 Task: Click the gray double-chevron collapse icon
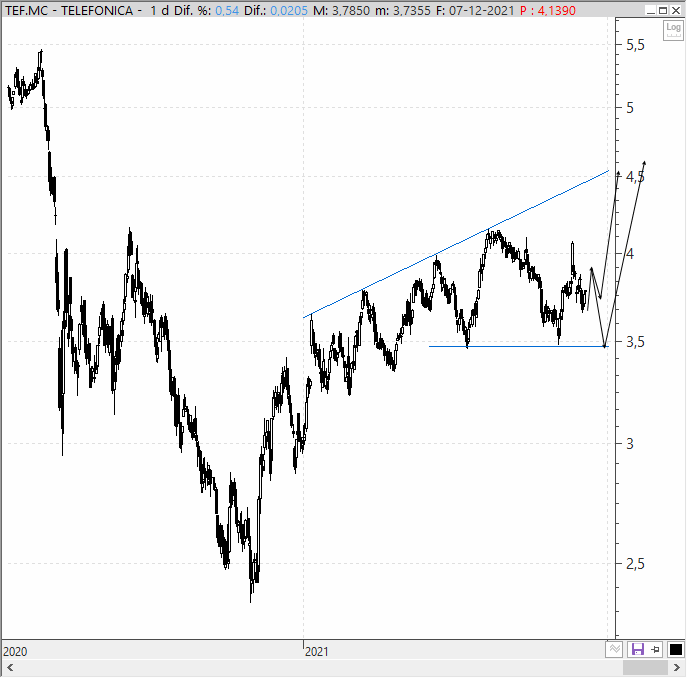click(x=614, y=649)
